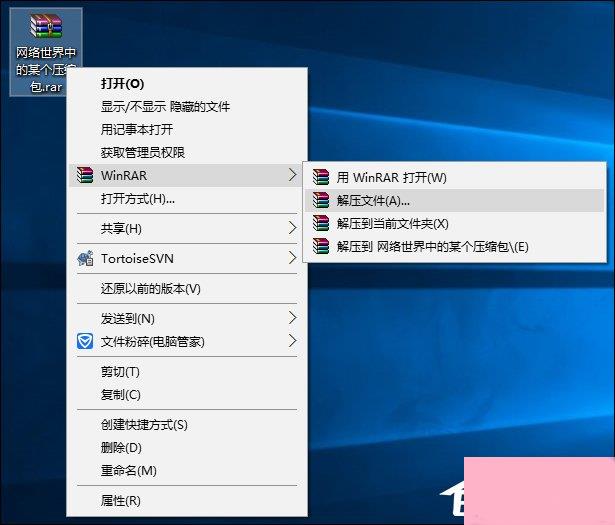Screen dimensions: 615x525
Task: Select 显示/不显示 隐藏的文件
Action: pyautogui.click(x=187, y=107)
